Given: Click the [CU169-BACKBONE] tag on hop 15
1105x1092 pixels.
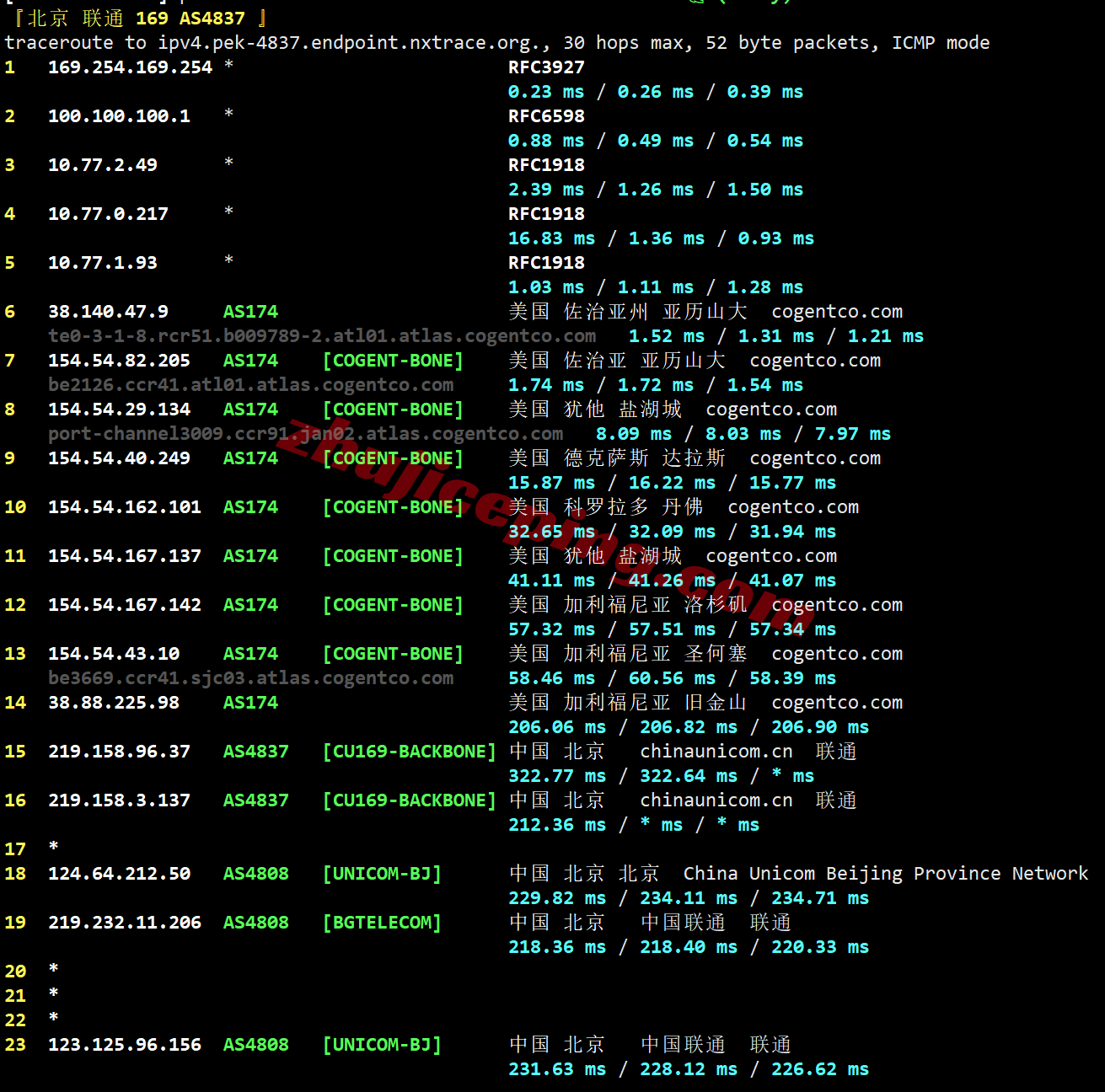Looking at the screenshot, I should [410, 752].
